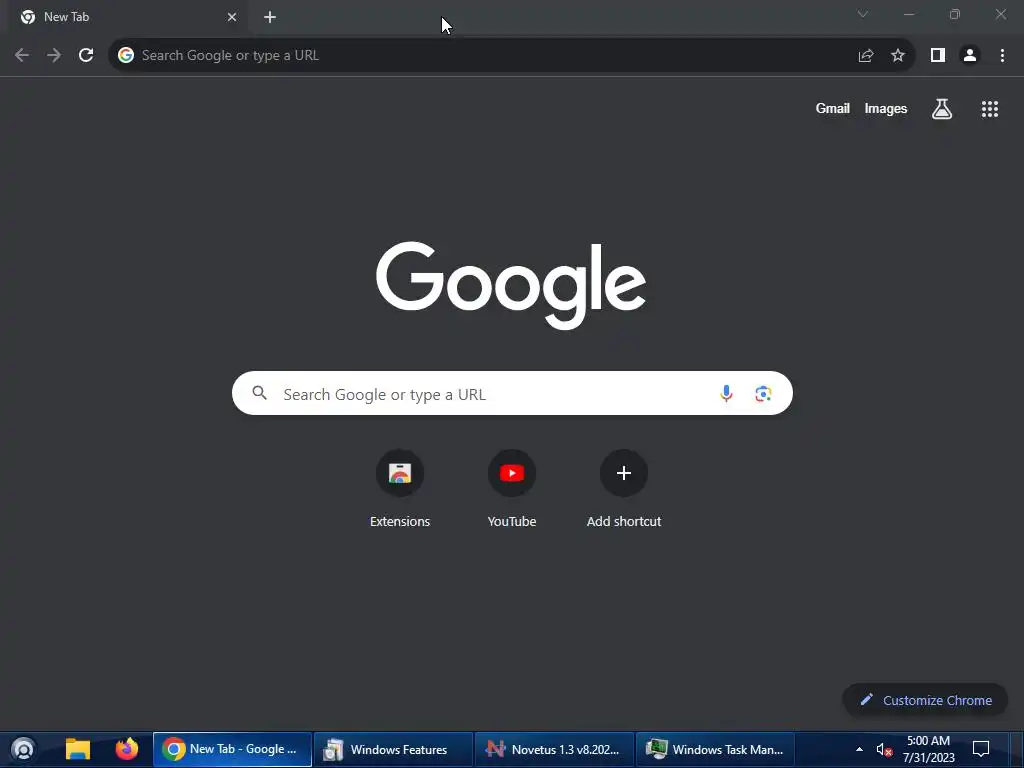Switch to New Tab - Google Chrome taskbar button
This screenshot has width=1024, height=768.
232,749
